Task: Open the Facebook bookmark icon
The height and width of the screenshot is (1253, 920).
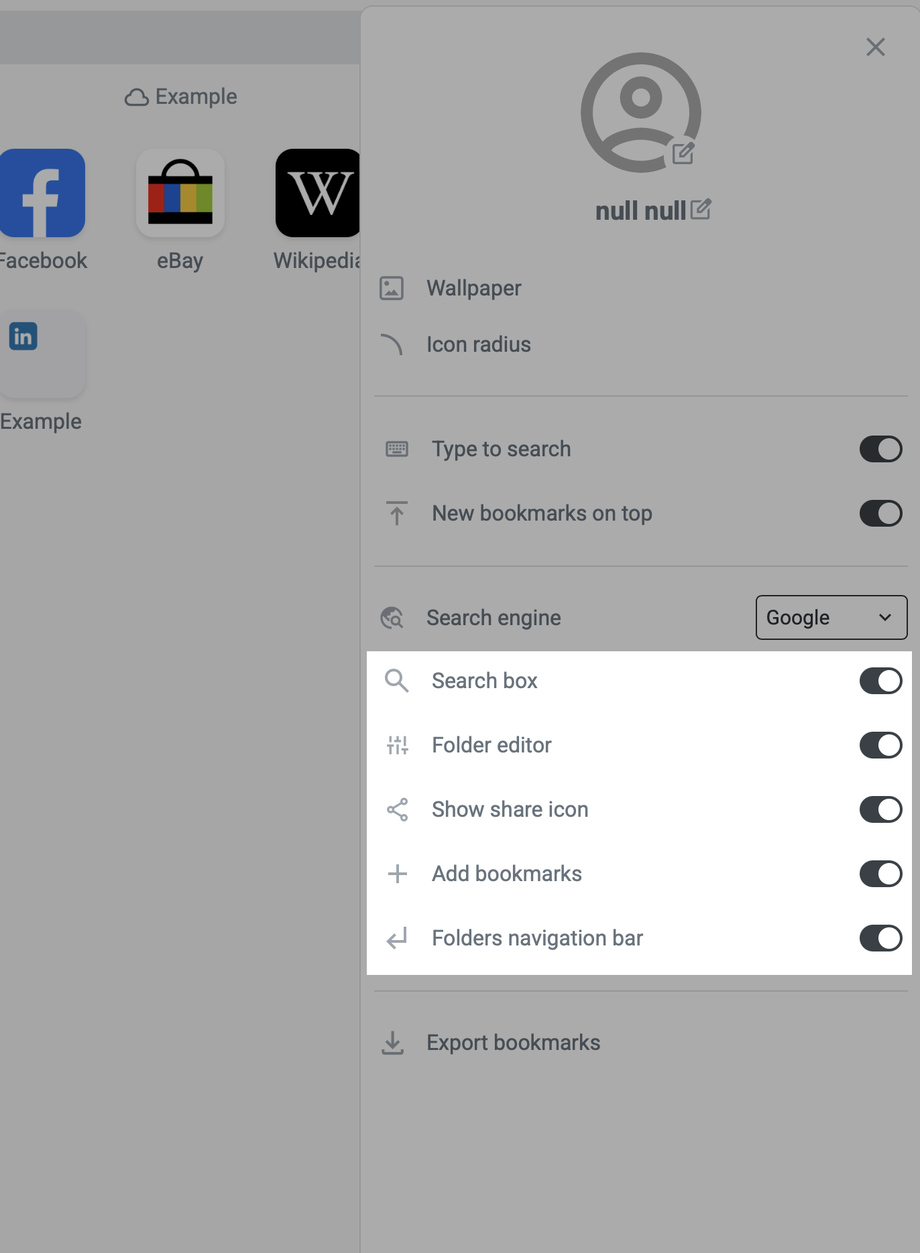Action: pos(42,193)
